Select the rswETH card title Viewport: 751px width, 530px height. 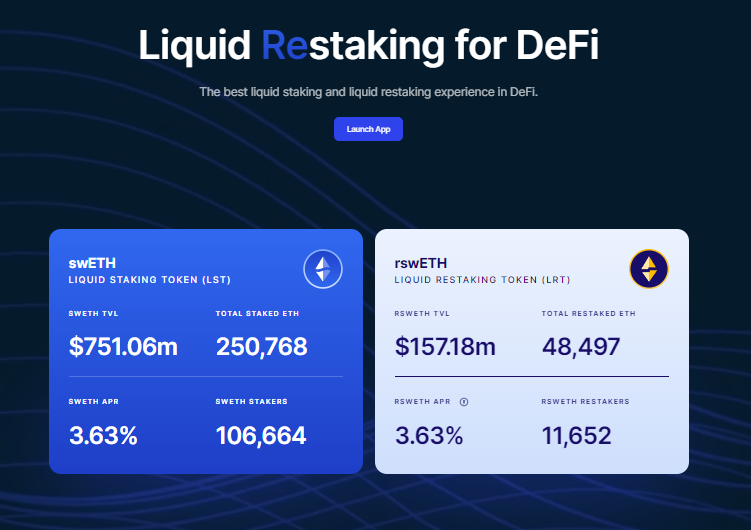click(421, 263)
